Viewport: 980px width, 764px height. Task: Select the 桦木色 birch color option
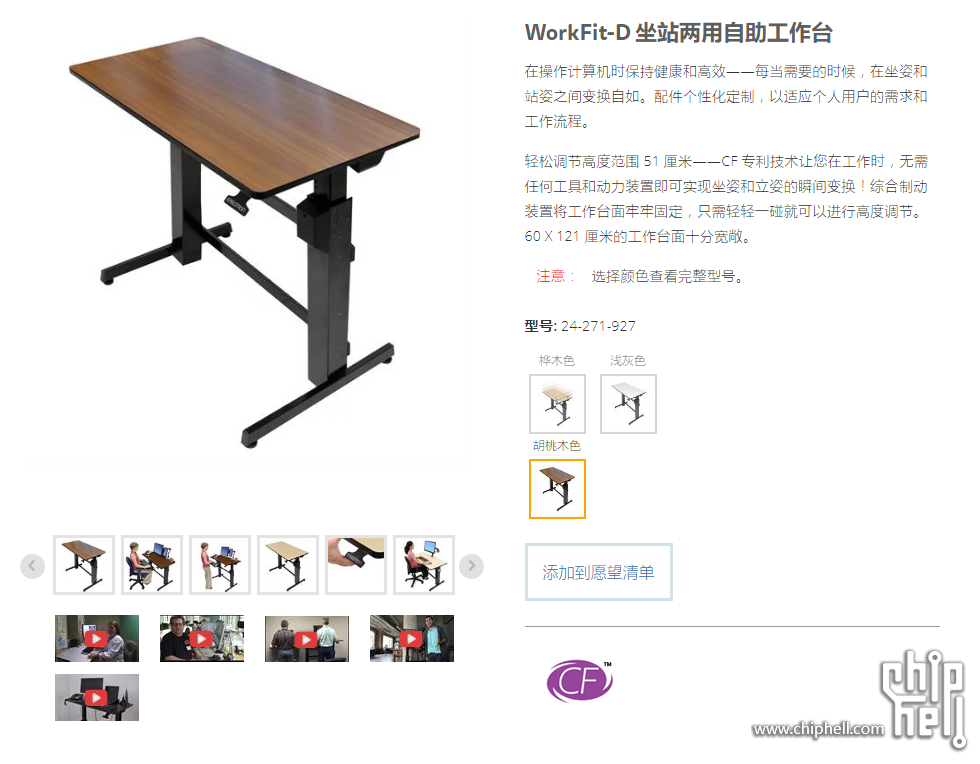[558, 404]
